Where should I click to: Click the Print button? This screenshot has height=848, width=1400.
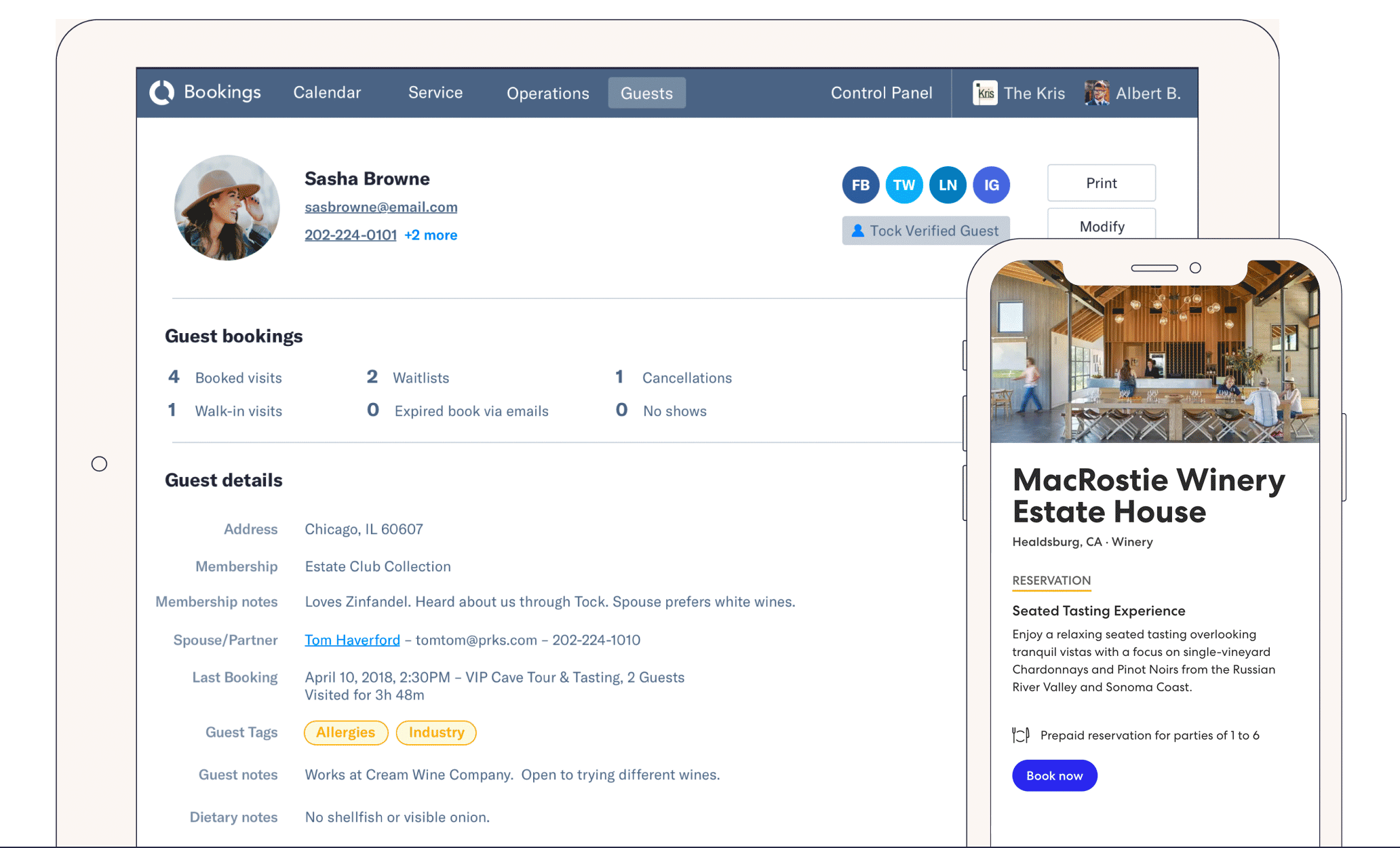pyautogui.click(x=1102, y=183)
